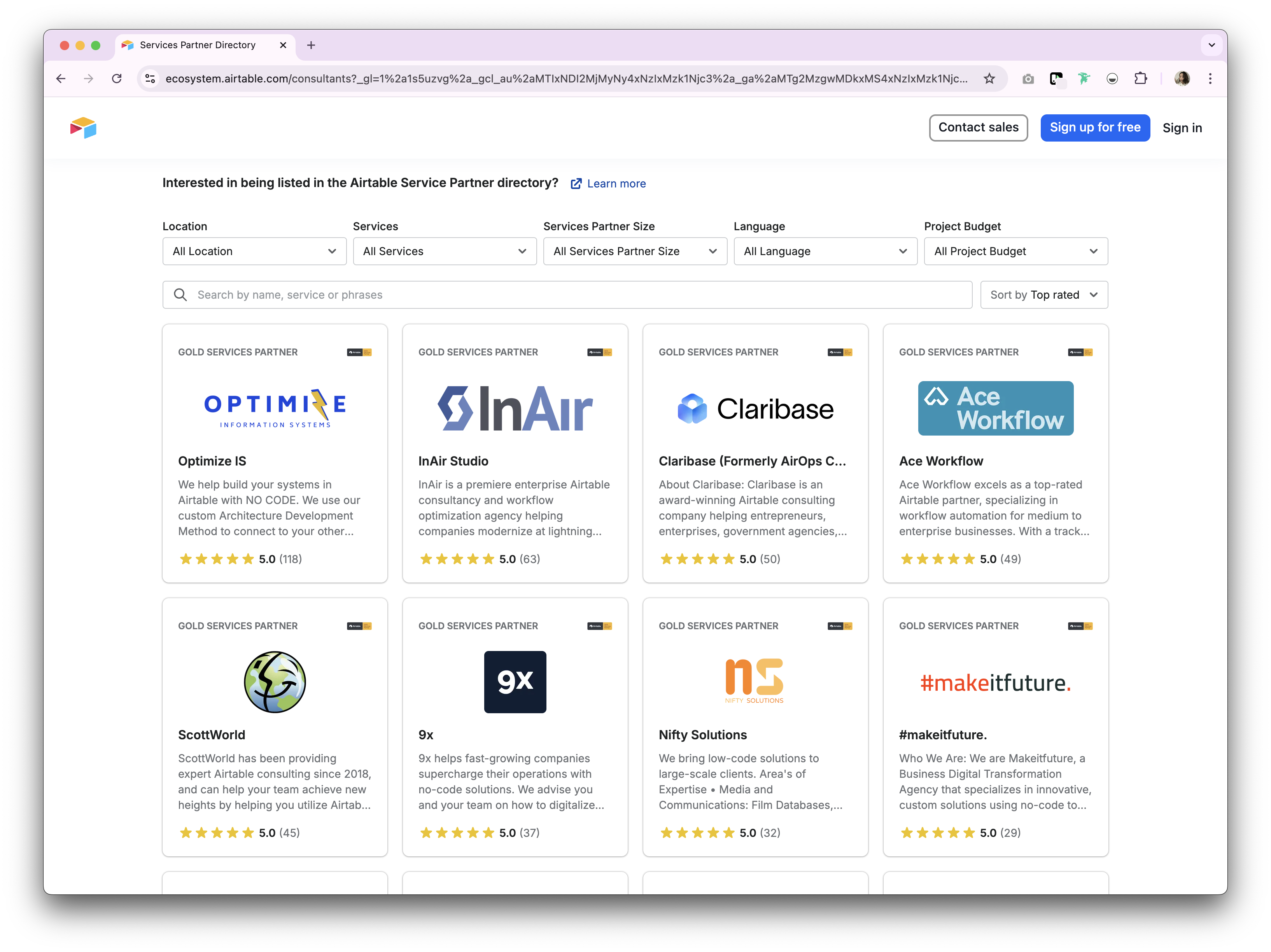Bookmark page with the star icon
The height and width of the screenshot is (952, 1271).
coord(989,79)
